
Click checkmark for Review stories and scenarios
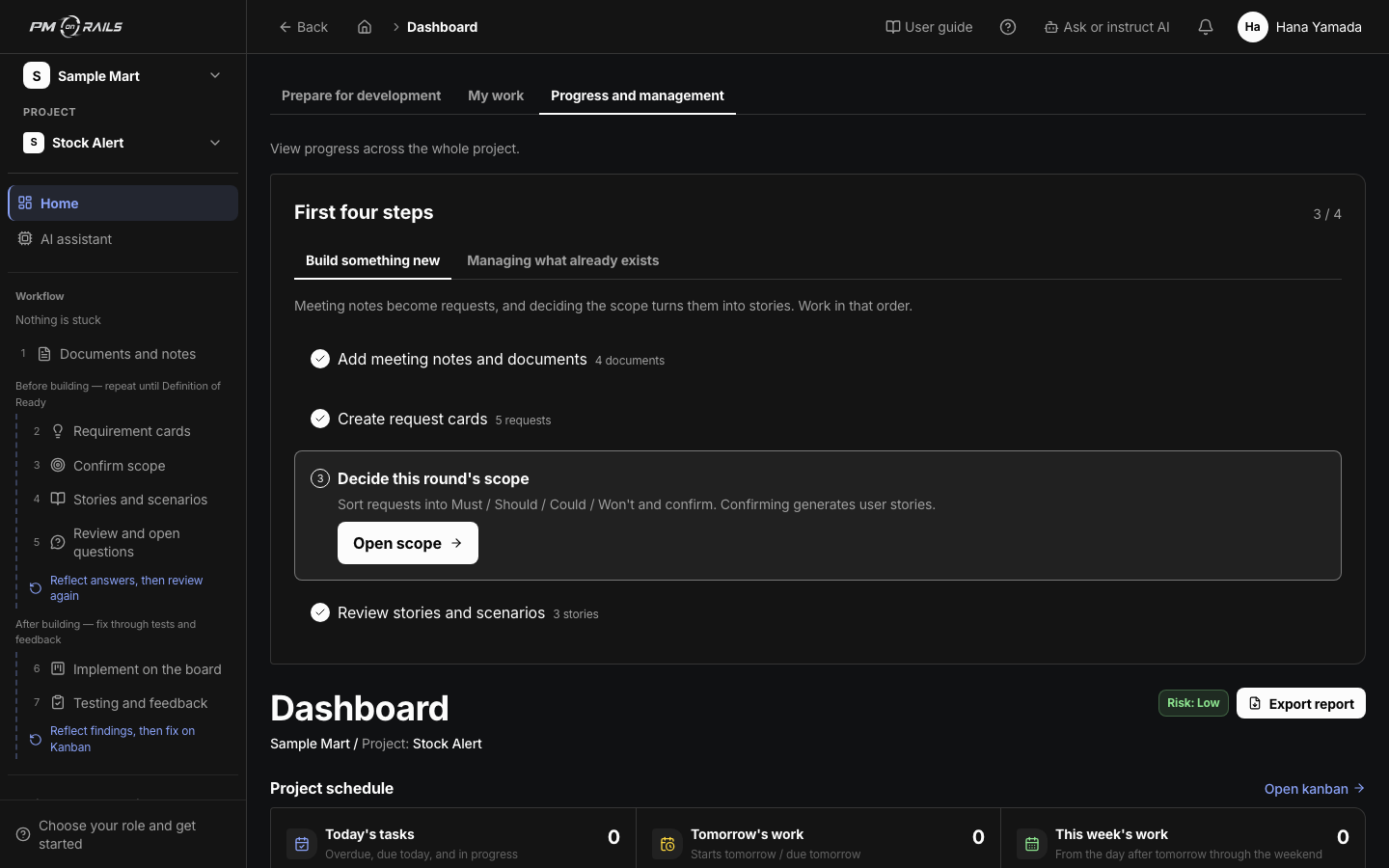320,612
